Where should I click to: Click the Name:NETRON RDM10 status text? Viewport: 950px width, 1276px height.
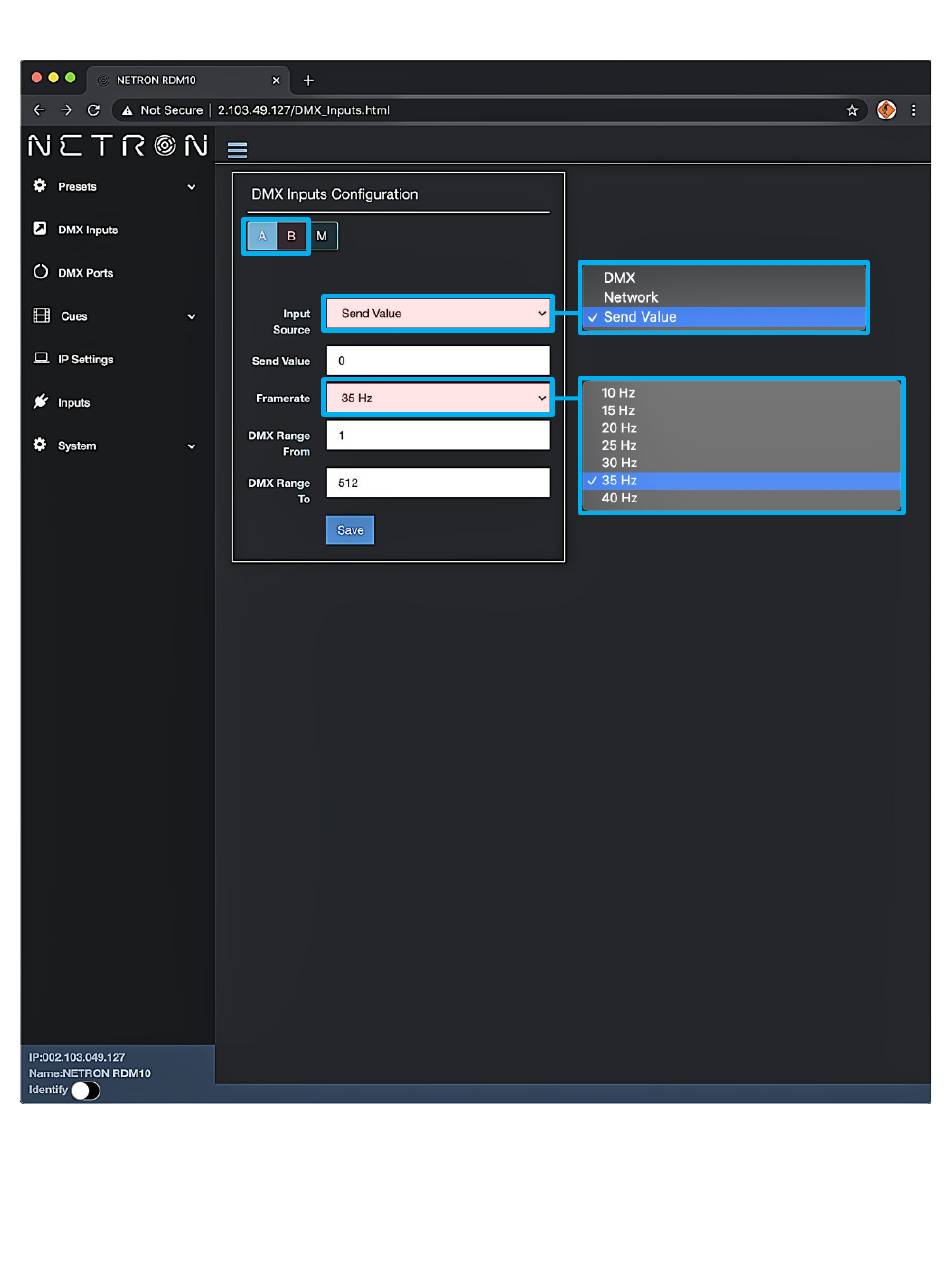pyautogui.click(x=90, y=1073)
